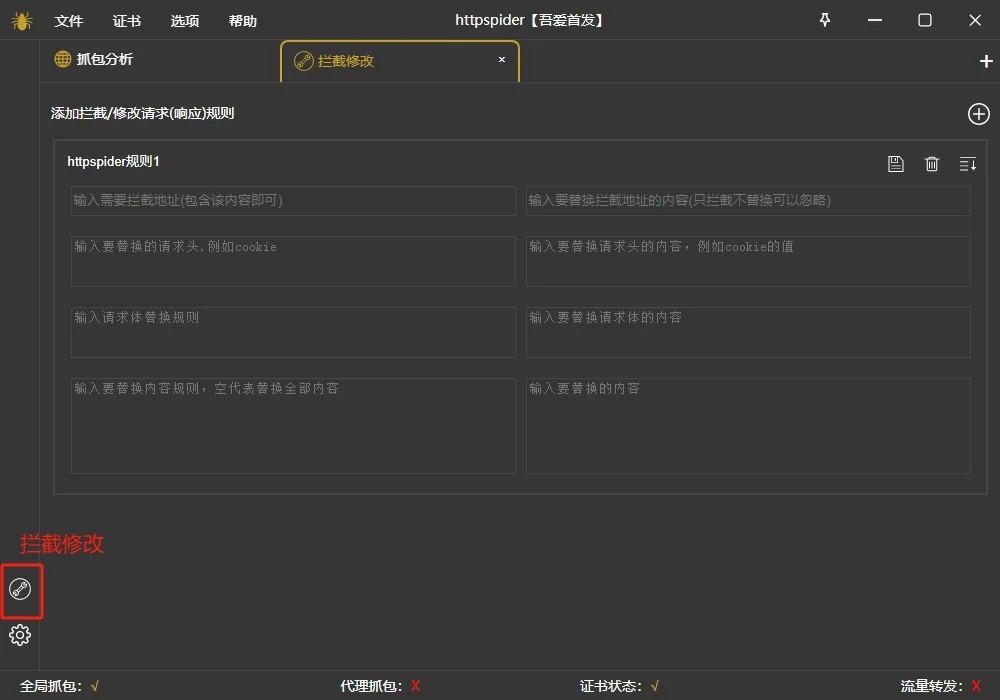
Task: Delete httpspider规则1 with the trash icon
Action: [932, 164]
